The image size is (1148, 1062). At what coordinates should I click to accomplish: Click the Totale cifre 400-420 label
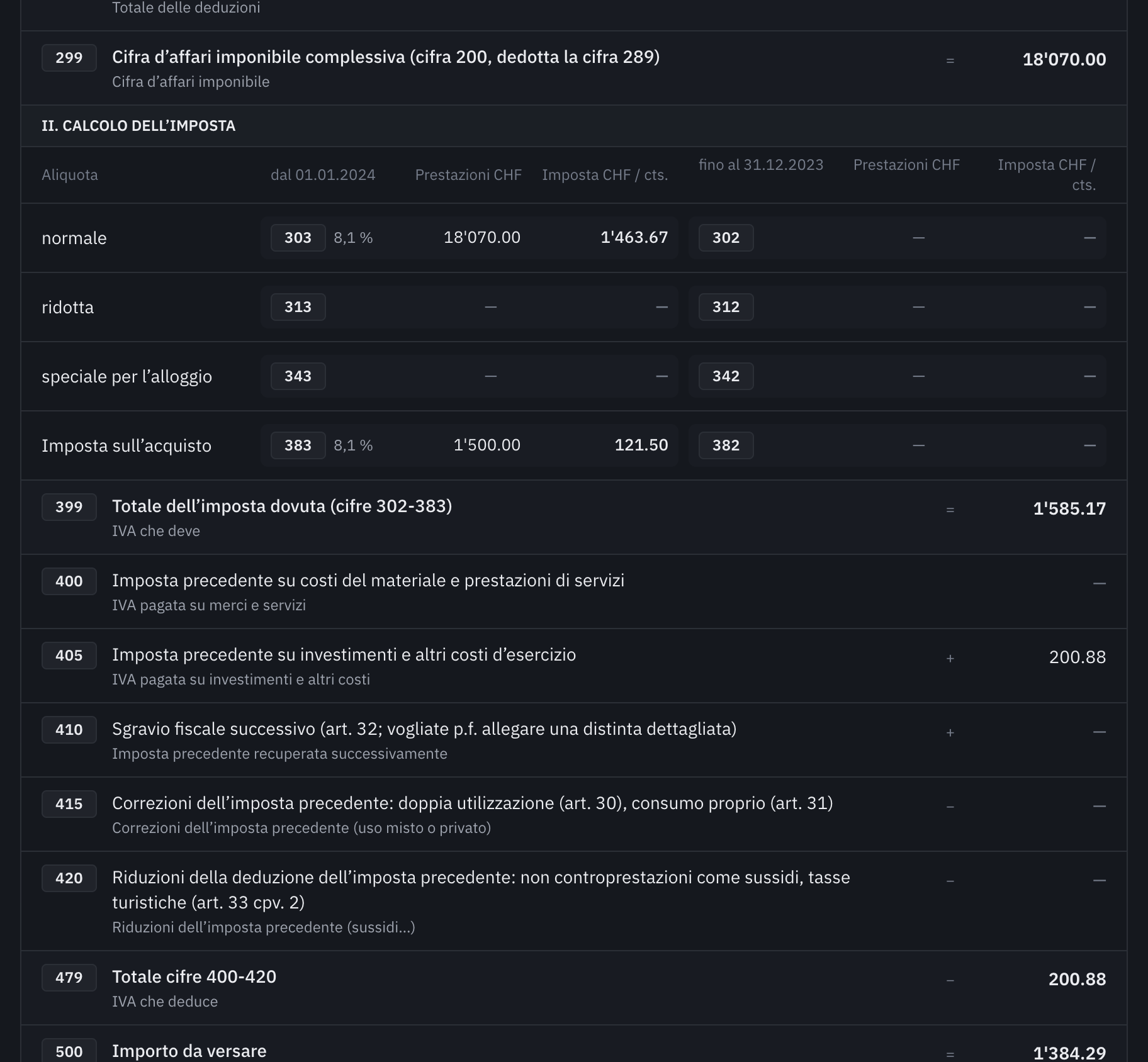194,976
